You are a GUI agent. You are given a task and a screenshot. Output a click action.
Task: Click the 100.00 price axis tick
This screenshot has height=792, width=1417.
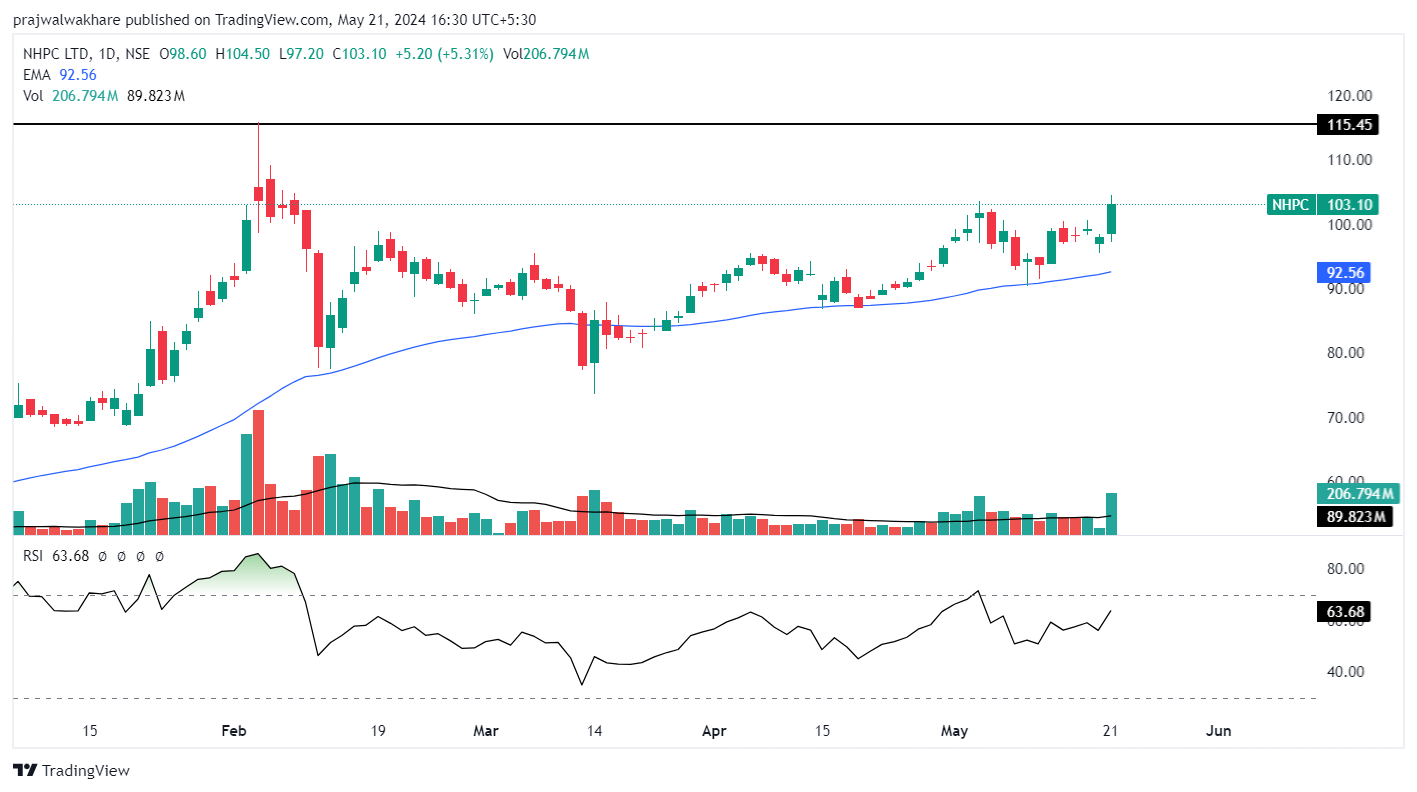coord(1349,224)
